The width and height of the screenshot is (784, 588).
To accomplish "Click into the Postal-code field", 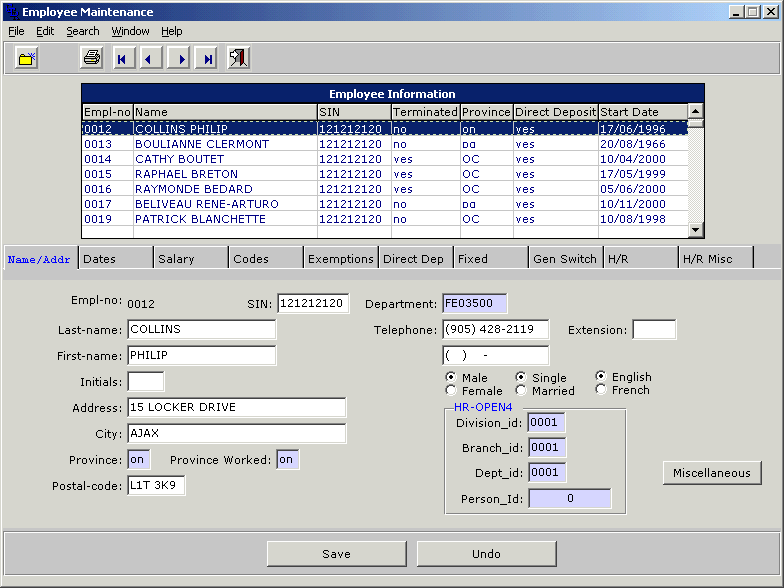I will point(156,486).
